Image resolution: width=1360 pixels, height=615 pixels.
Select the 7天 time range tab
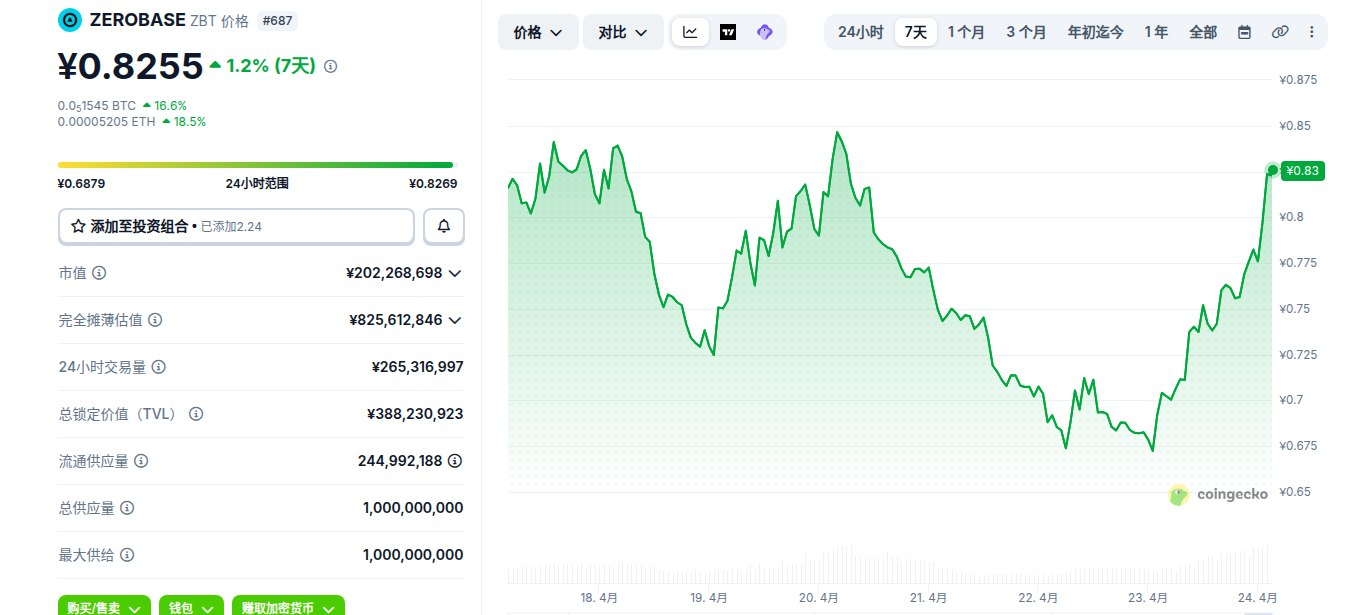(x=916, y=32)
